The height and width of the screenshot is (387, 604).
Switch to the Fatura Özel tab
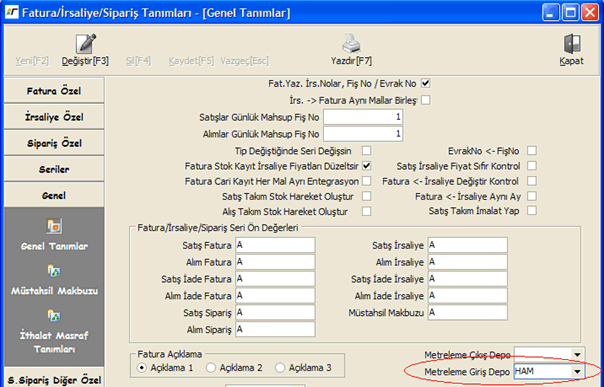coord(54,91)
